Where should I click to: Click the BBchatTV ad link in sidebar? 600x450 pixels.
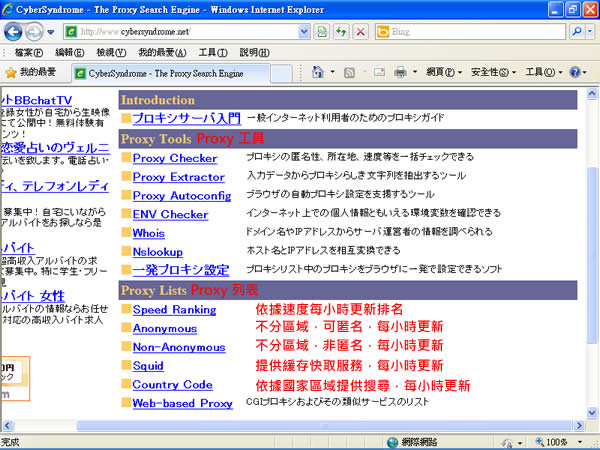point(37,101)
